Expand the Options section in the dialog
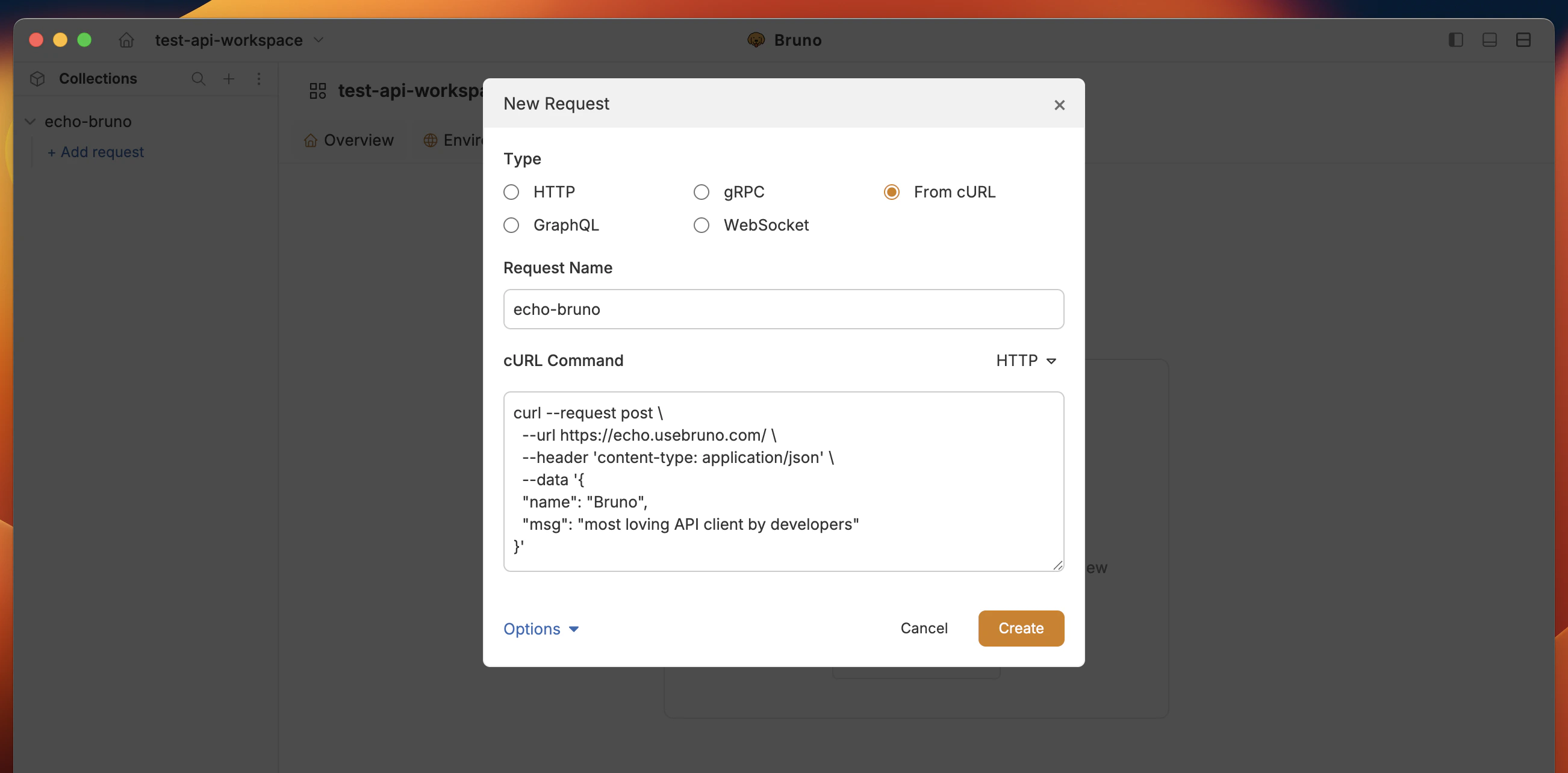1568x773 pixels. (541, 629)
